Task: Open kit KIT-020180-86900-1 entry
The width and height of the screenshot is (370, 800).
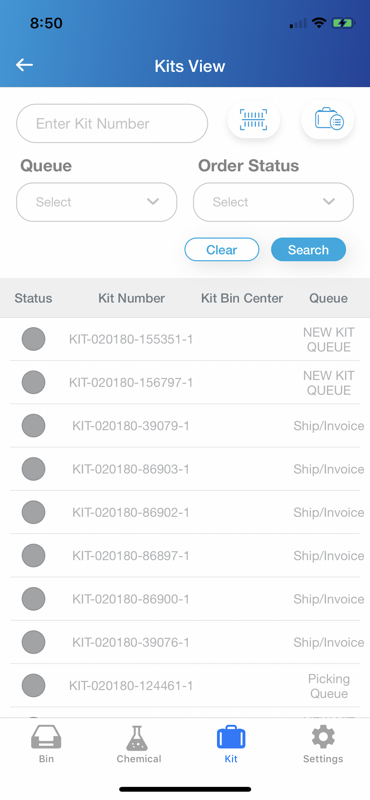Action: click(x=185, y=599)
